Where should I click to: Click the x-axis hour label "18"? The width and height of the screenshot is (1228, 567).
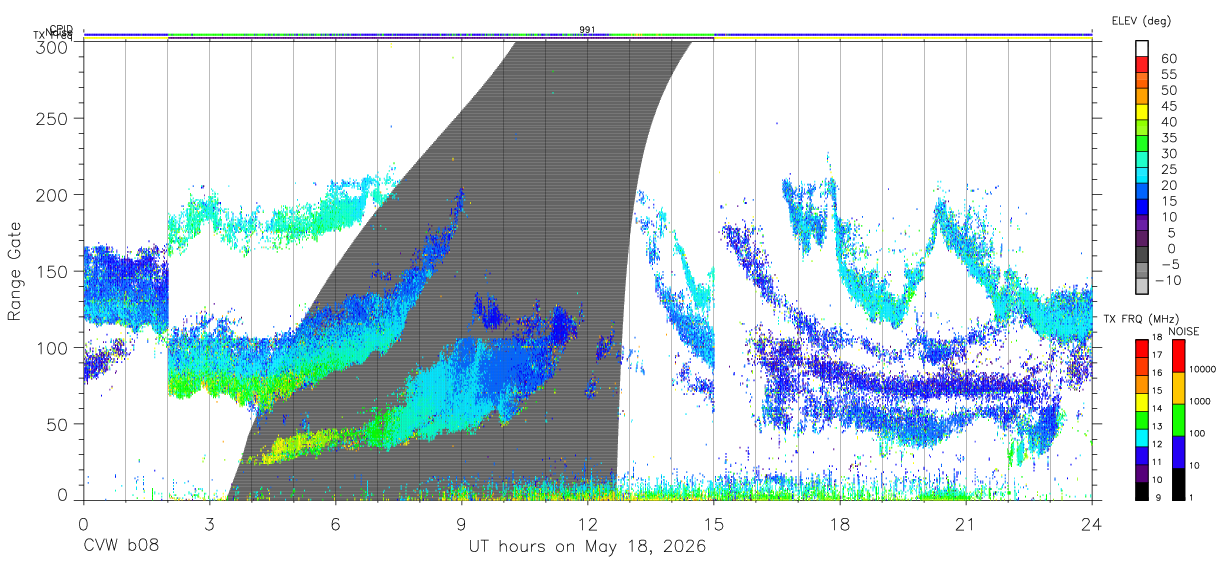[840, 523]
